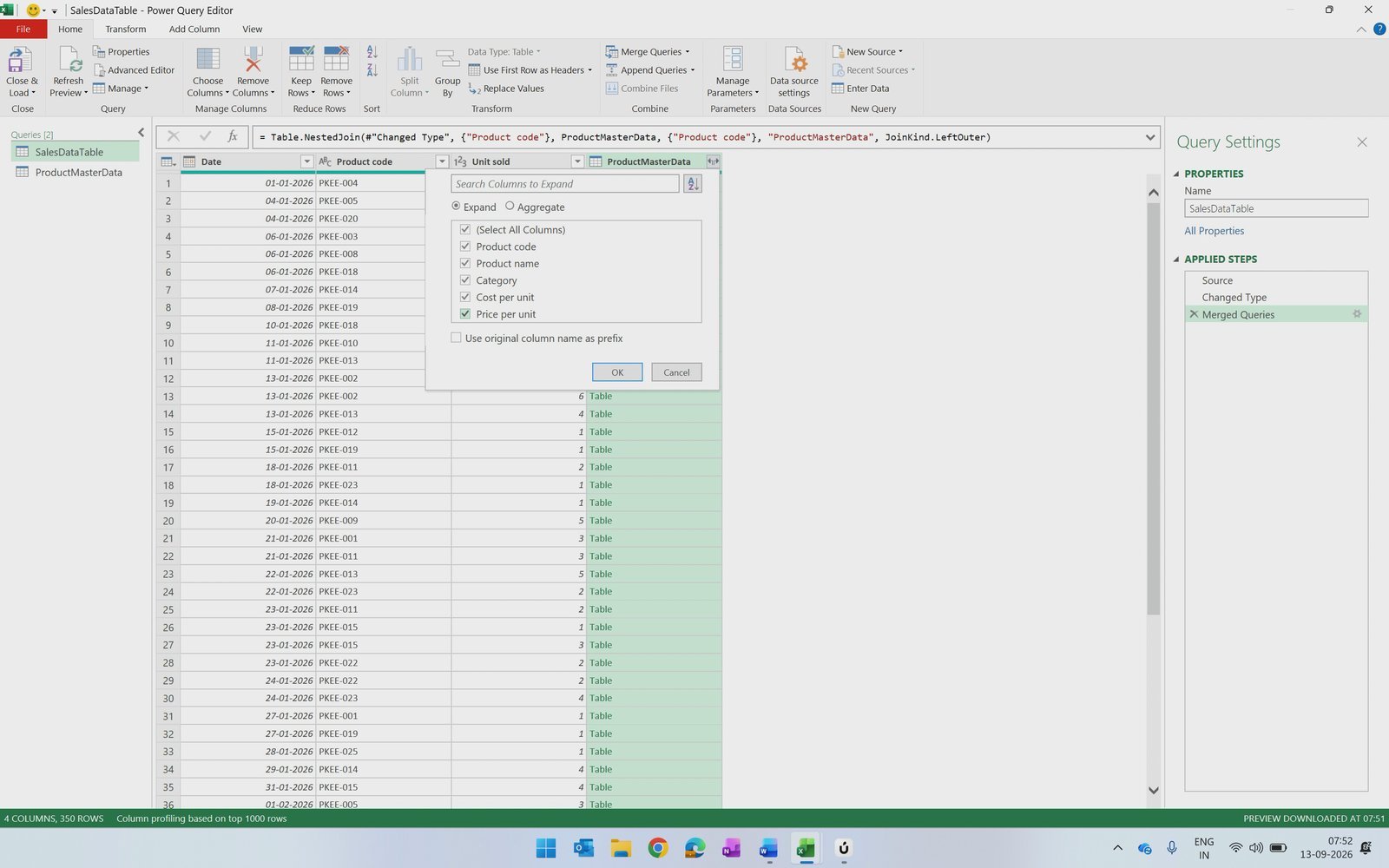Screen dimensions: 1389x868
Task: Uncheck the Cost per unit checkbox
Action: [465, 297]
